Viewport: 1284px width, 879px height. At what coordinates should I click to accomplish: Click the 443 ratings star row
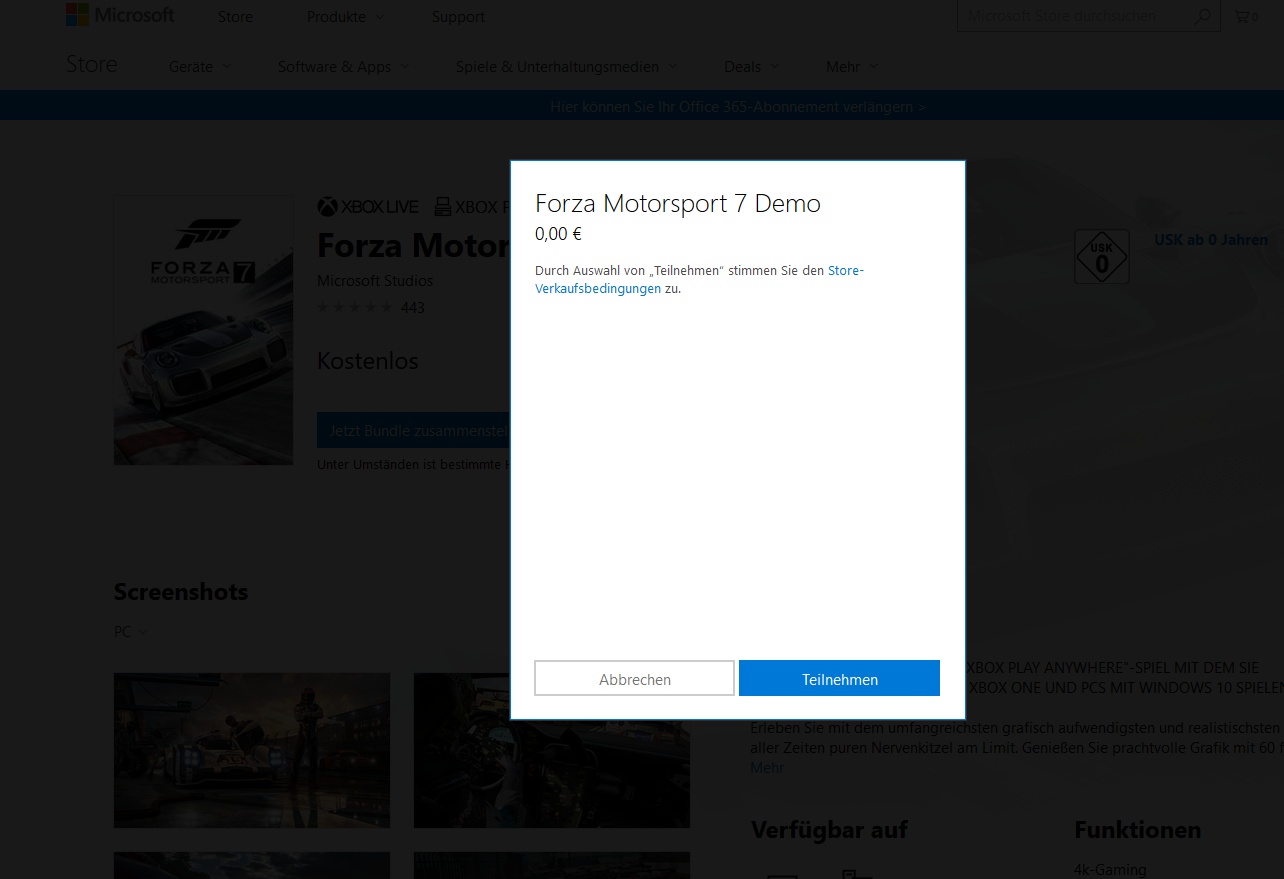[371, 308]
